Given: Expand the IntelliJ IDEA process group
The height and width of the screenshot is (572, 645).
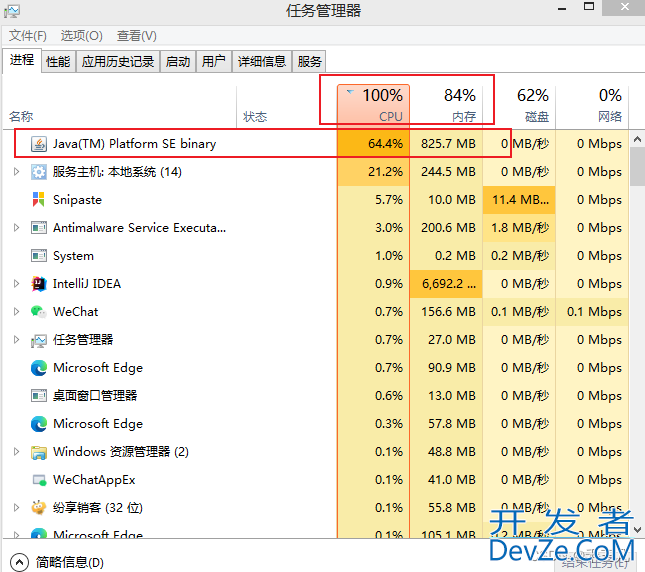Looking at the screenshot, I should pos(16,283).
